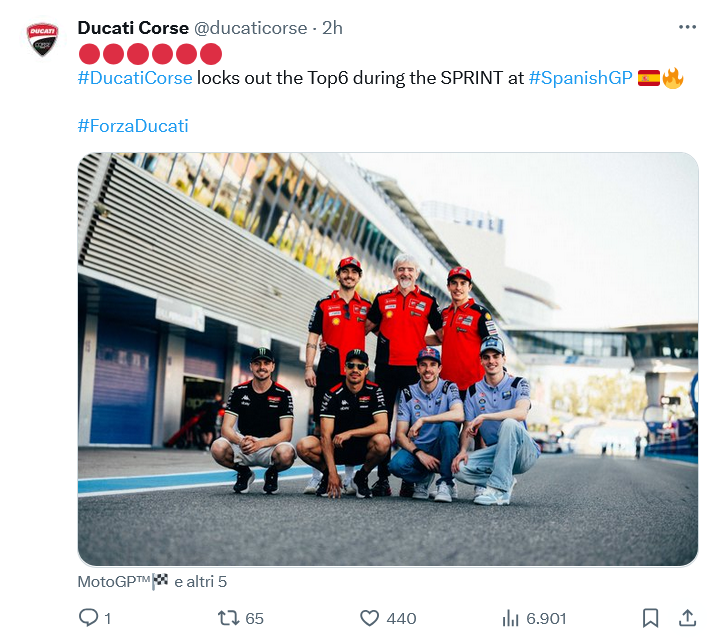The width and height of the screenshot is (718, 644).
Task: Bookmark this Ducati Corse tweet
Action: point(650,618)
